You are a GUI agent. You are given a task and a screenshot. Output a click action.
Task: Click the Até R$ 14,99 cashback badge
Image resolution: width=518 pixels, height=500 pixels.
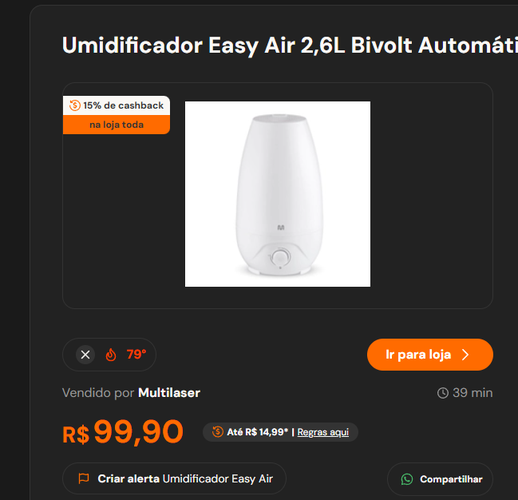280,432
